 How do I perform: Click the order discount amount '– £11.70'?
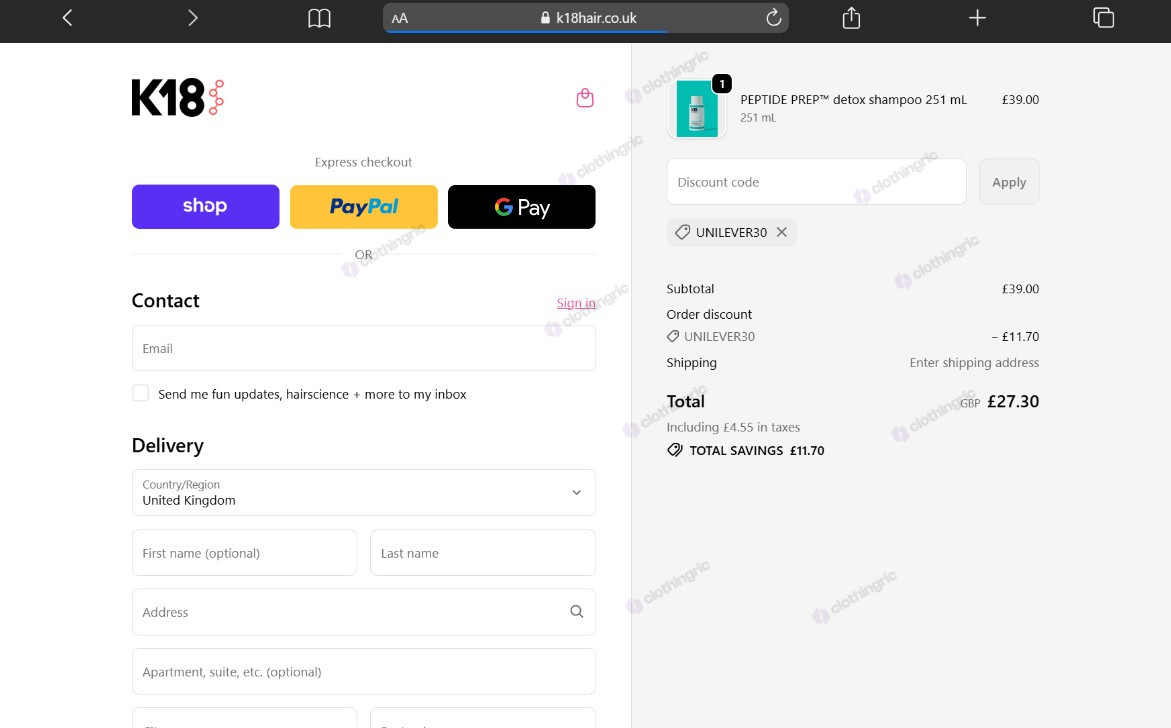pos(1015,337)
